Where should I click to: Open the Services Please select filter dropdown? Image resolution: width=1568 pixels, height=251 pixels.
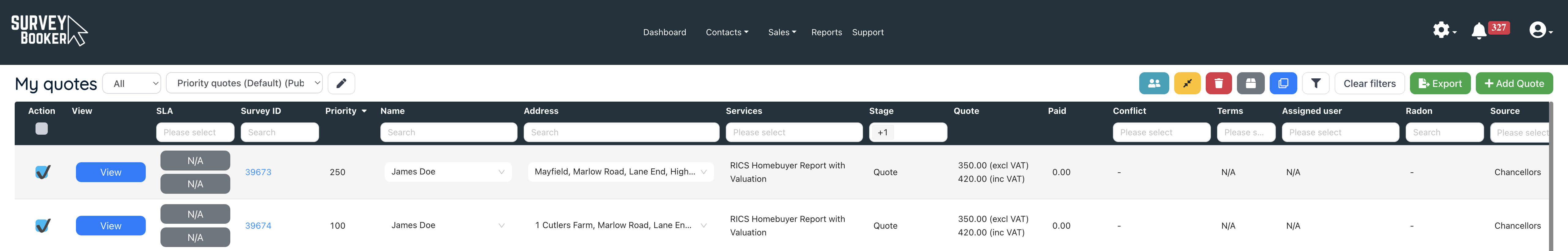[x=793, y=132]
